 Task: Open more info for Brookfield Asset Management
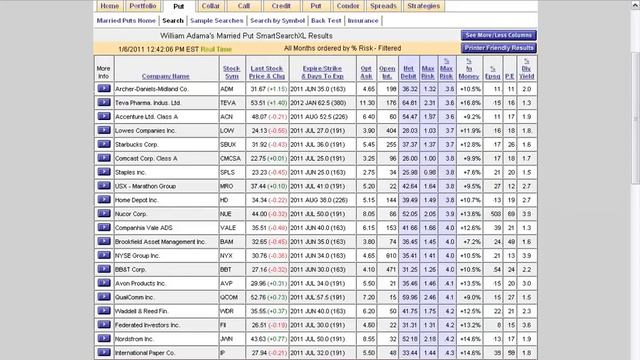(x=104, y=241)
